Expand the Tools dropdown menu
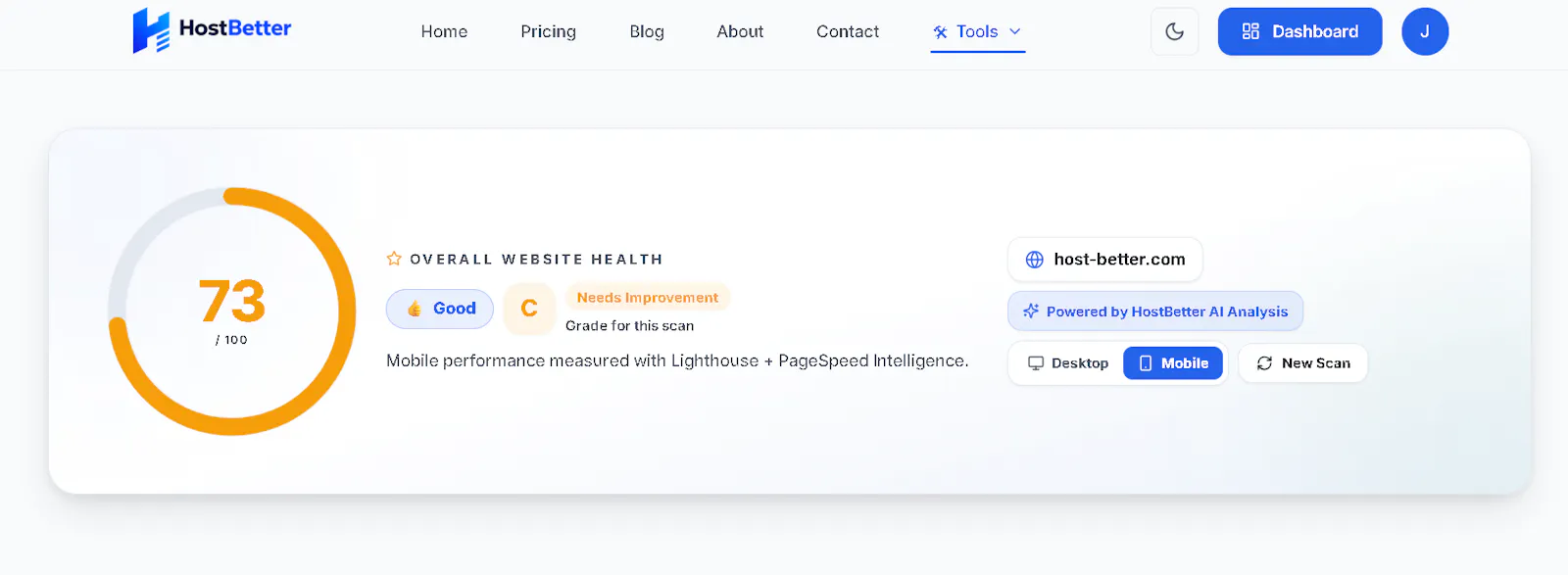1568x575 pixels. click(977, 31)
